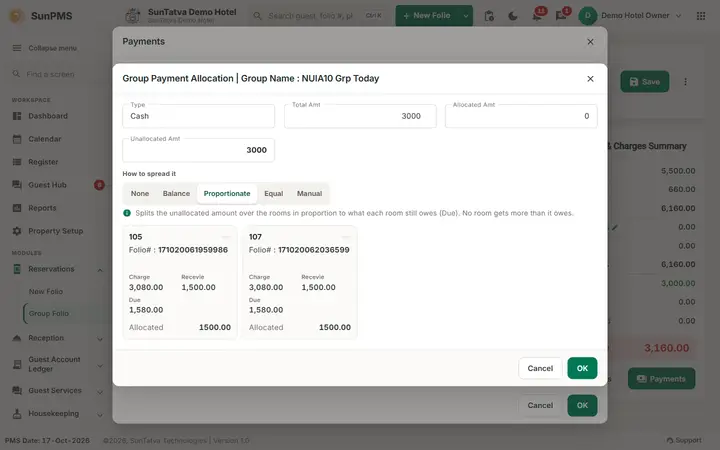Image resolution: width=720 pixels, height=450 pixels.
Task: Open the New Folio button
Action: tap(427, 16)
